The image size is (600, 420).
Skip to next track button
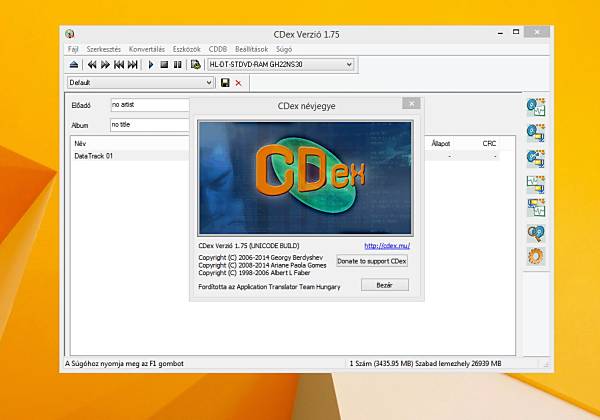click(x=133, y=65)
